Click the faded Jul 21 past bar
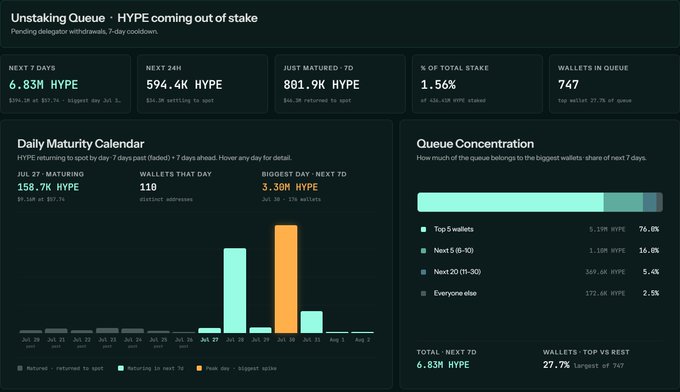The image size is (680, 392). click(x=56, y=331)
